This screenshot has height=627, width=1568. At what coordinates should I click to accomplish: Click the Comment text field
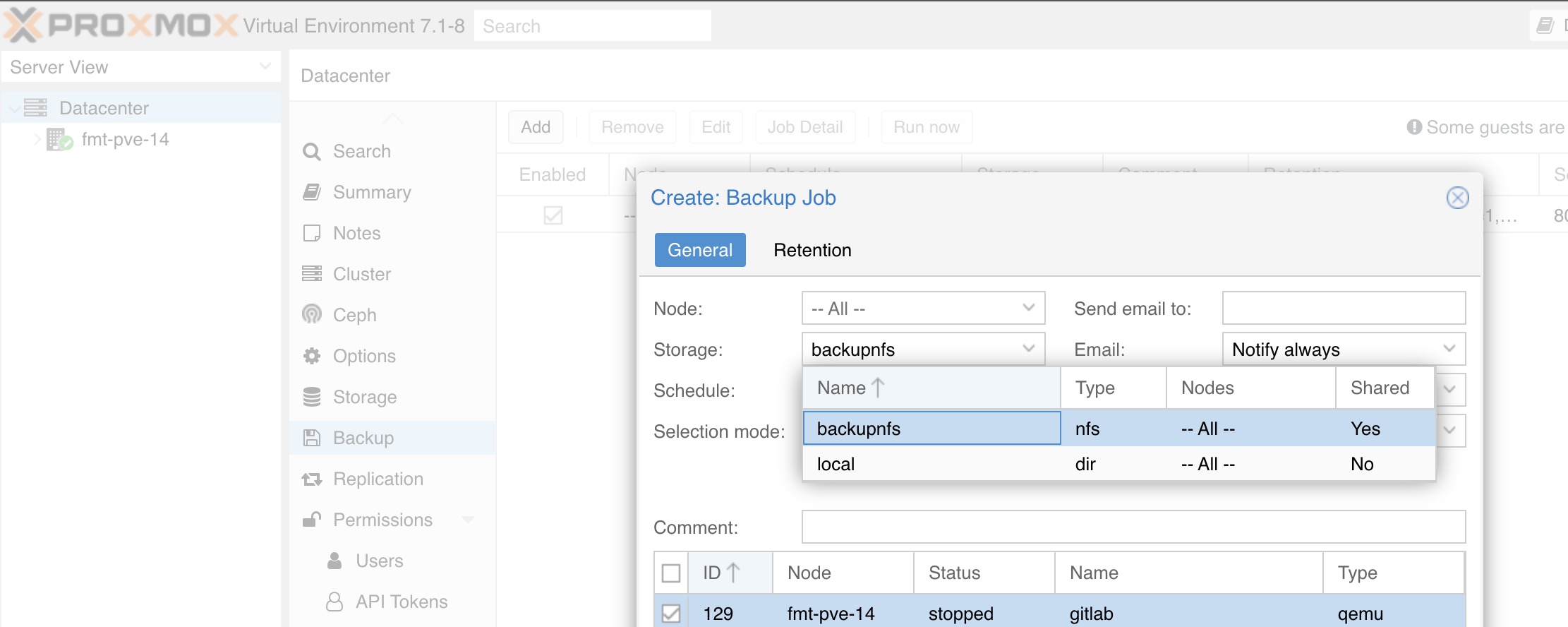(x=1133, y=527)
